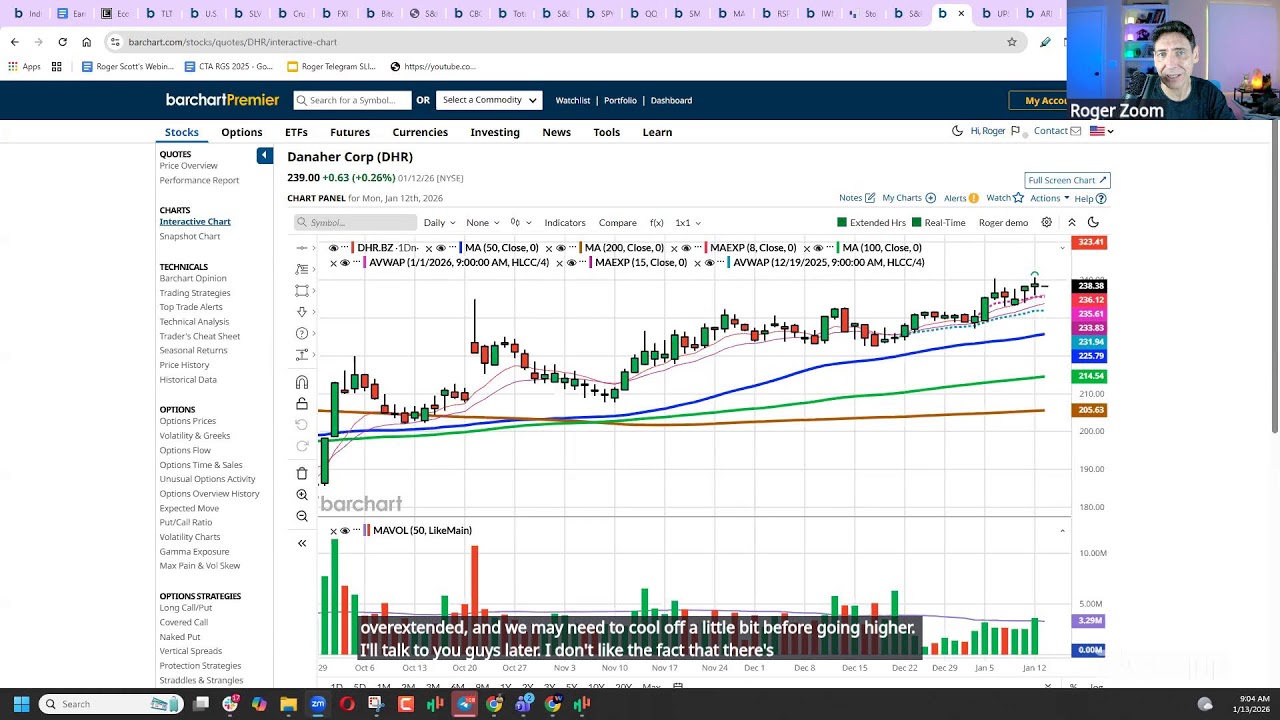1280x720 pixels.
Task: Open Zoom app in taskbar
Action: pyautogui.click(x=318, y=704)
